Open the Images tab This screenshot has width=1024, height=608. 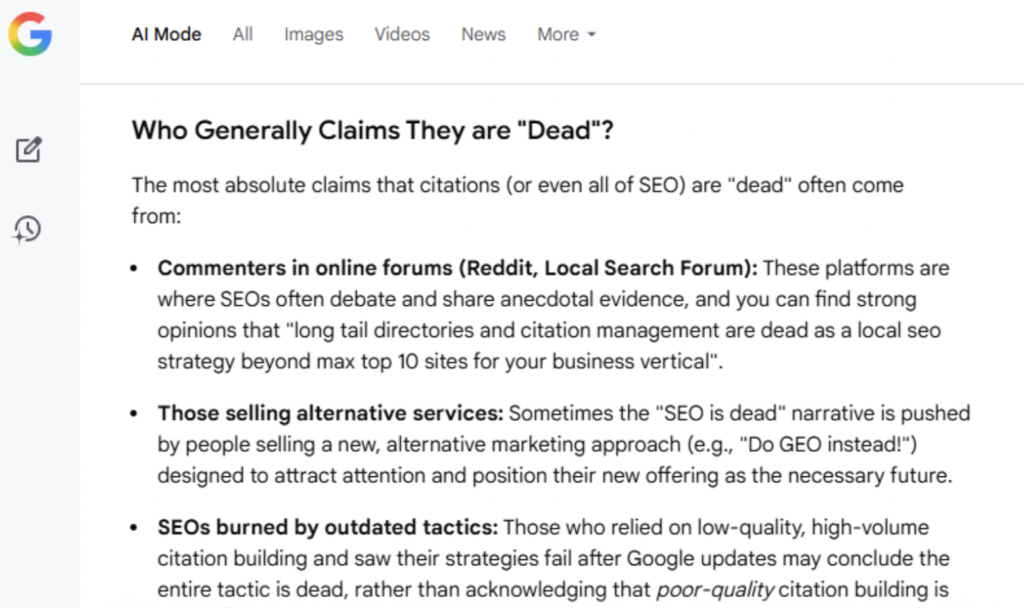tap(313, 34)
